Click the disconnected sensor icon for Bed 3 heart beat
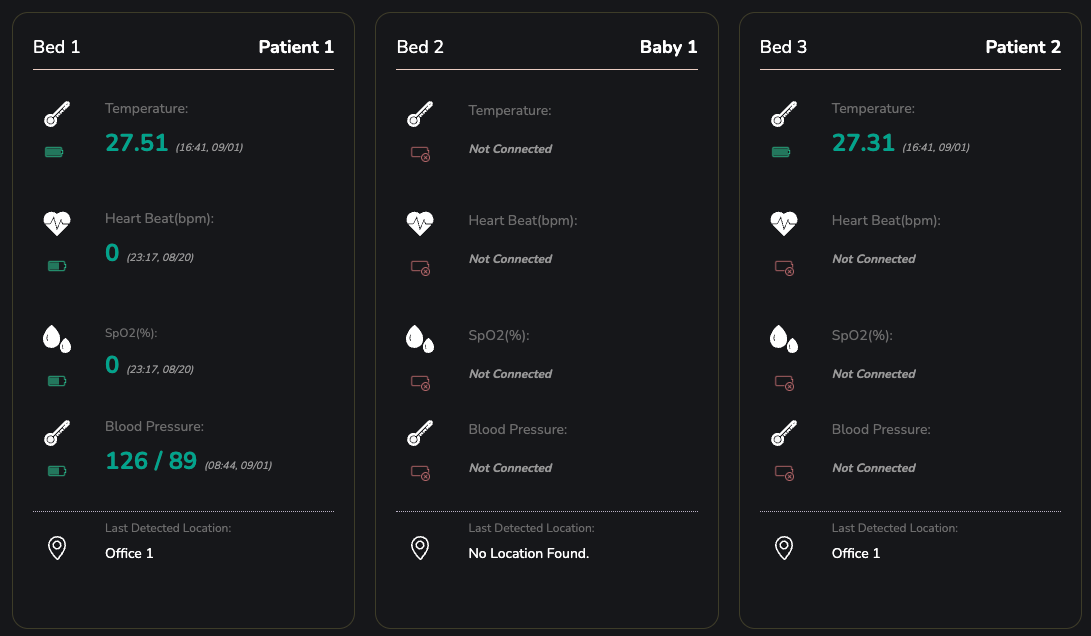This screenshot has width=1091, height=636. [x=784, y=267]
